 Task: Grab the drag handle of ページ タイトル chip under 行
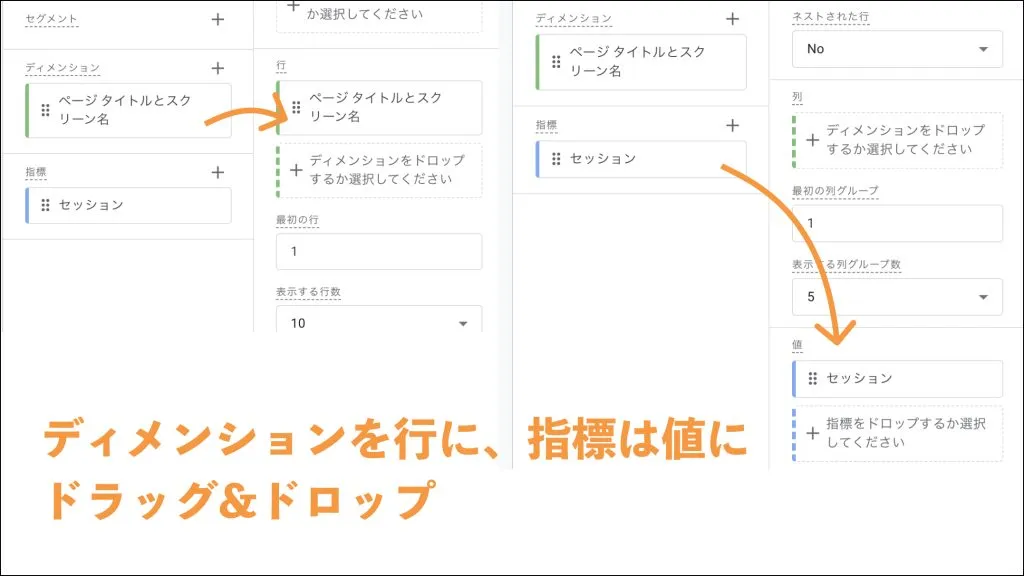[x=296, y=107]
